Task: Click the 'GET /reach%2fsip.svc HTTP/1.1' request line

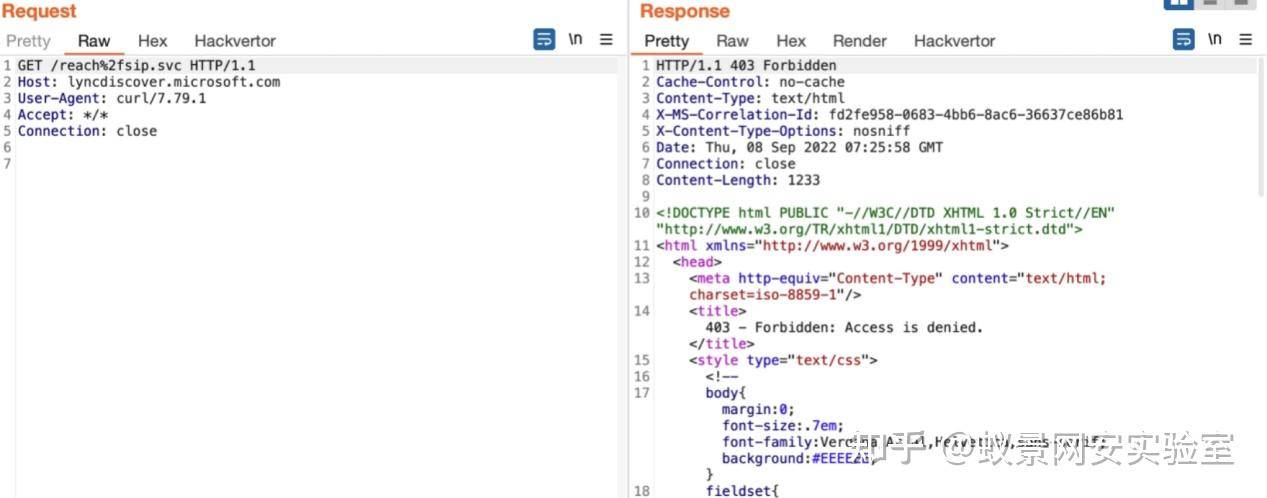Action: 136,66
